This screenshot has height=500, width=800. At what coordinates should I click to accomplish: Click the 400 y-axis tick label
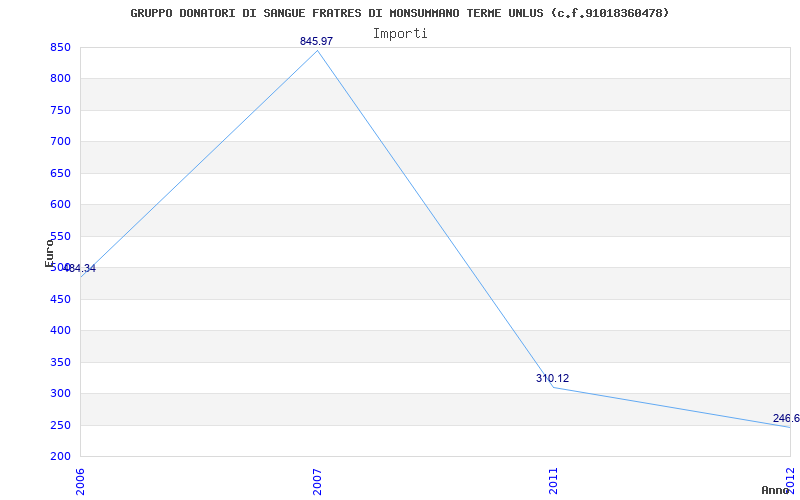(x=60, y=331)
